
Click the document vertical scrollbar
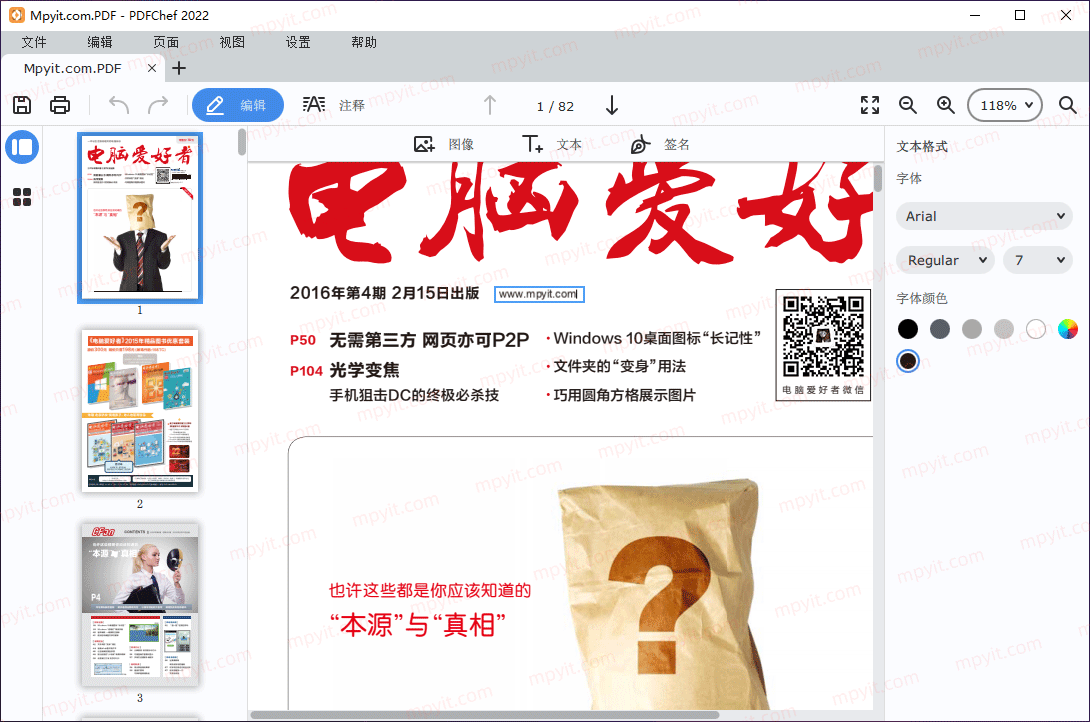click(878, 179)
